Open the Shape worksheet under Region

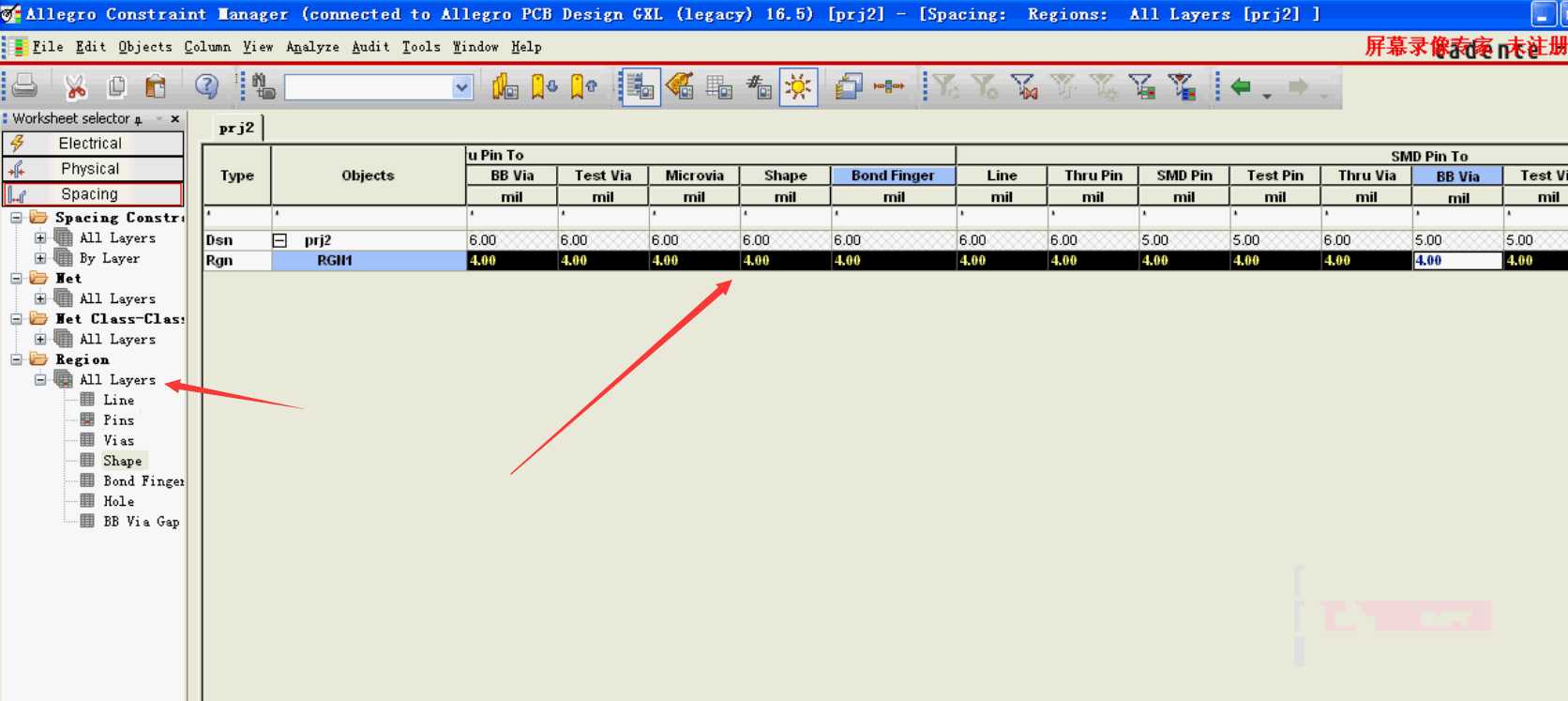pos(123,461)
